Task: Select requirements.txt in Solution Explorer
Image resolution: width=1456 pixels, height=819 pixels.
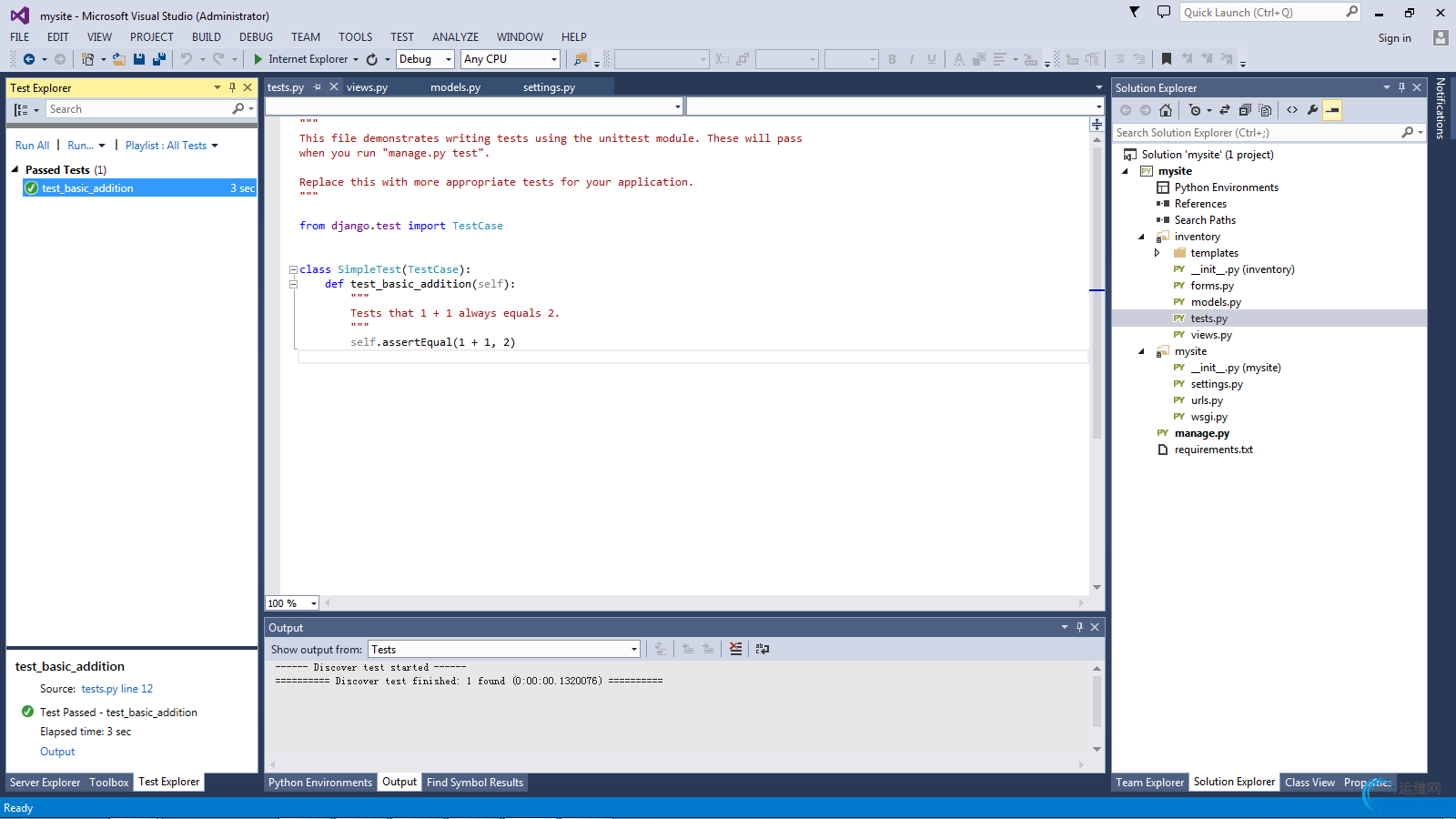Action: 1213,450
